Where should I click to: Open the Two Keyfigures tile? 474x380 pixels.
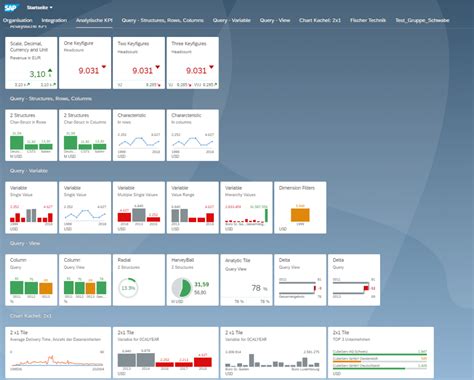tap(139, 63)
